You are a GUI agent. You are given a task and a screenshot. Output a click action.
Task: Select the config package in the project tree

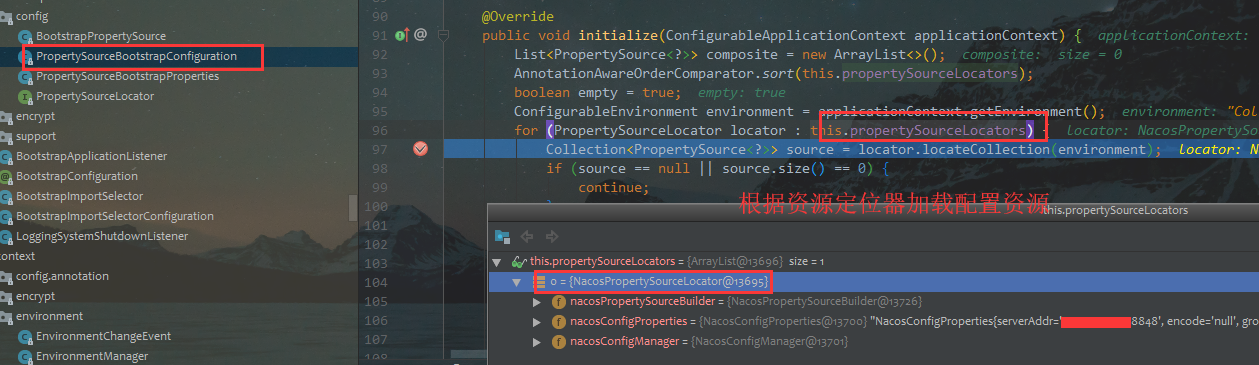[x=32, y=16]
